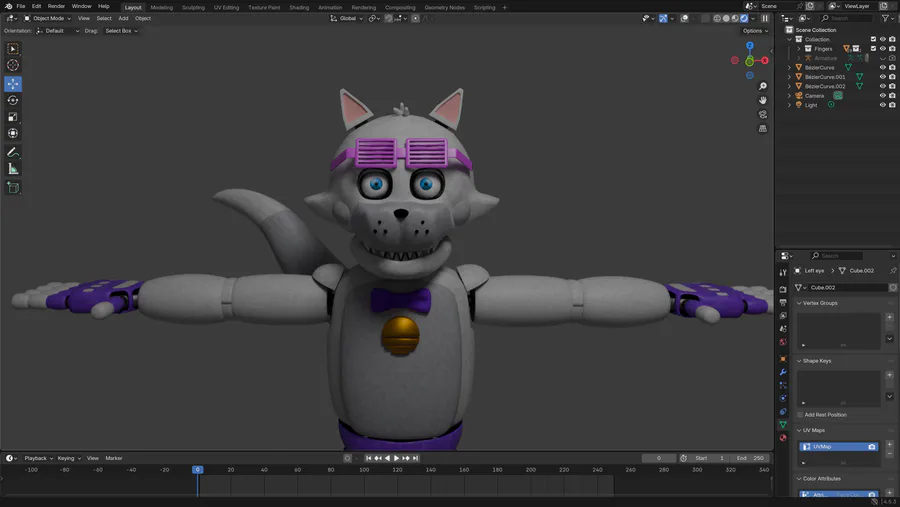Image resolution: width=900 pixels, height=507 pixels.
Task: Open Physics properties tab
Action: pos(783,398)
